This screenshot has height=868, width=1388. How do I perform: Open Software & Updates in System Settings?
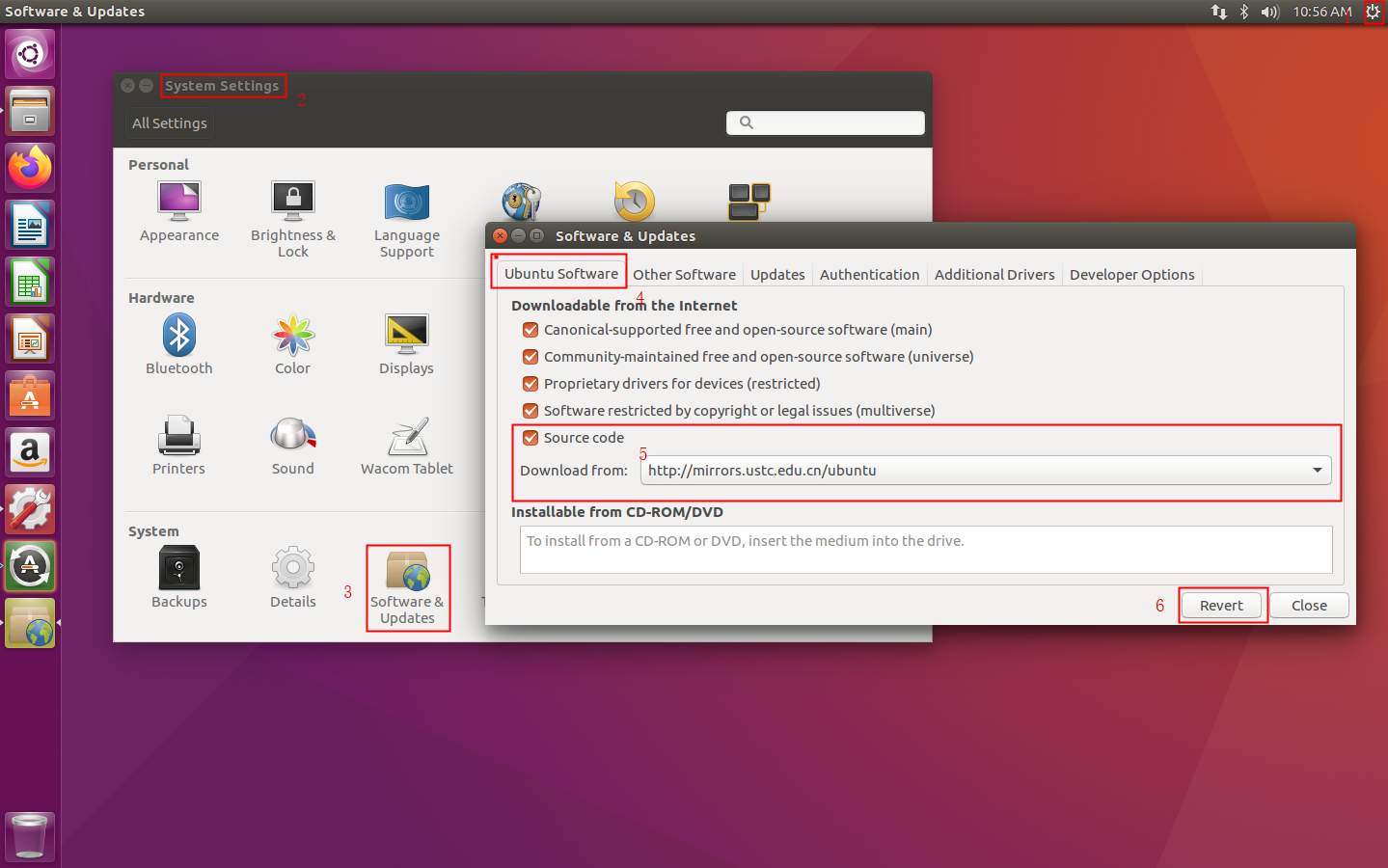(407, 587)
